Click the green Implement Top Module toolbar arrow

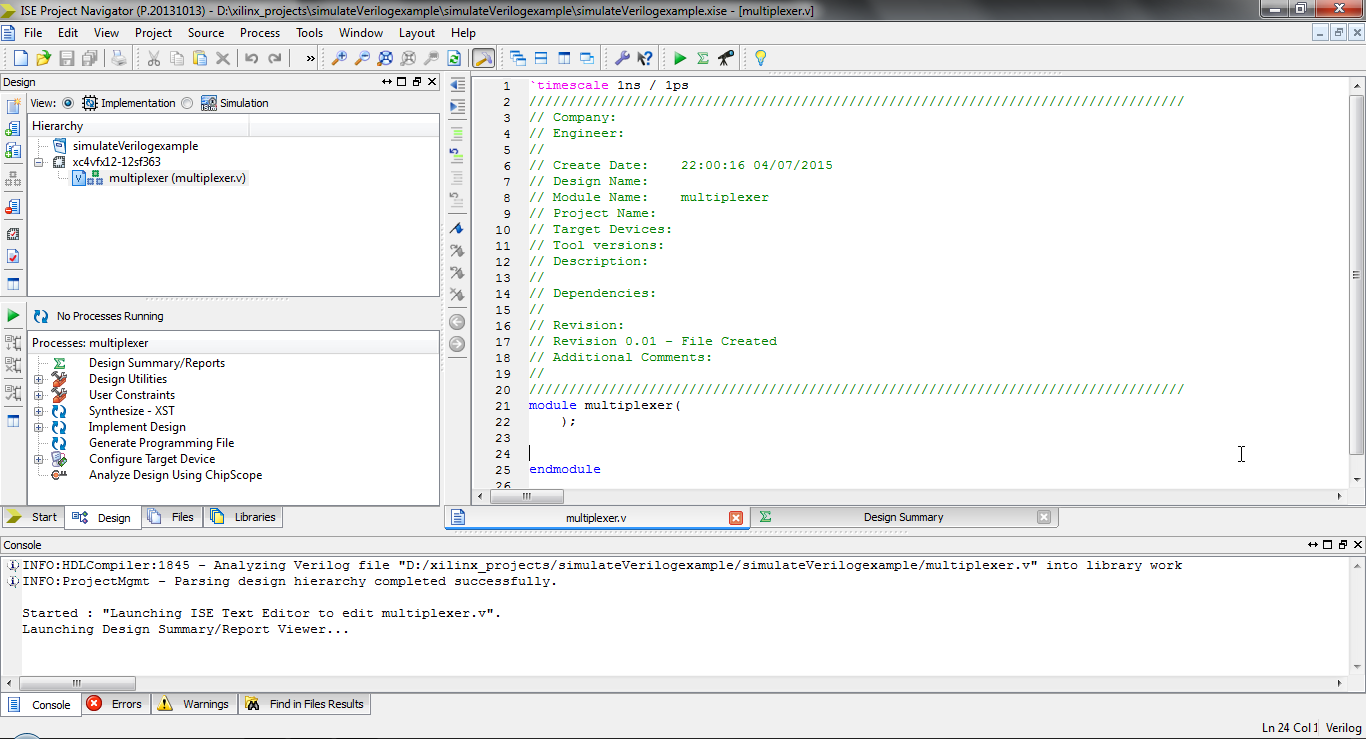(680, 59)
